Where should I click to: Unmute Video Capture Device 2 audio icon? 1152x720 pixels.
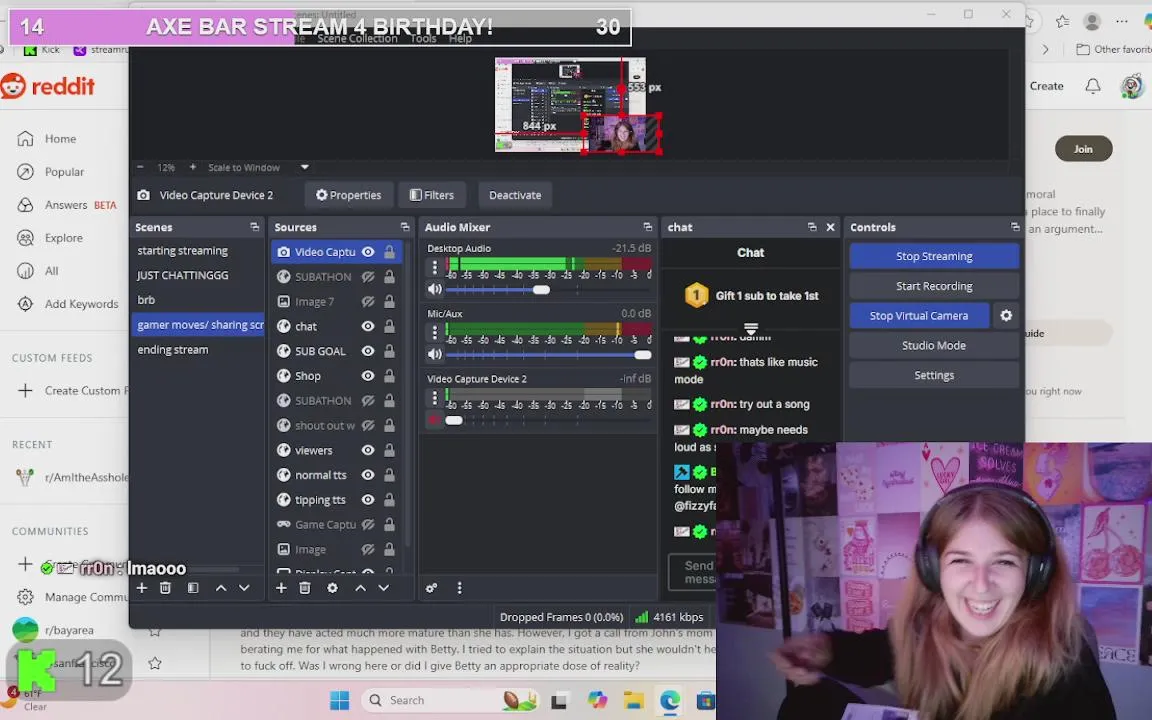433,420
